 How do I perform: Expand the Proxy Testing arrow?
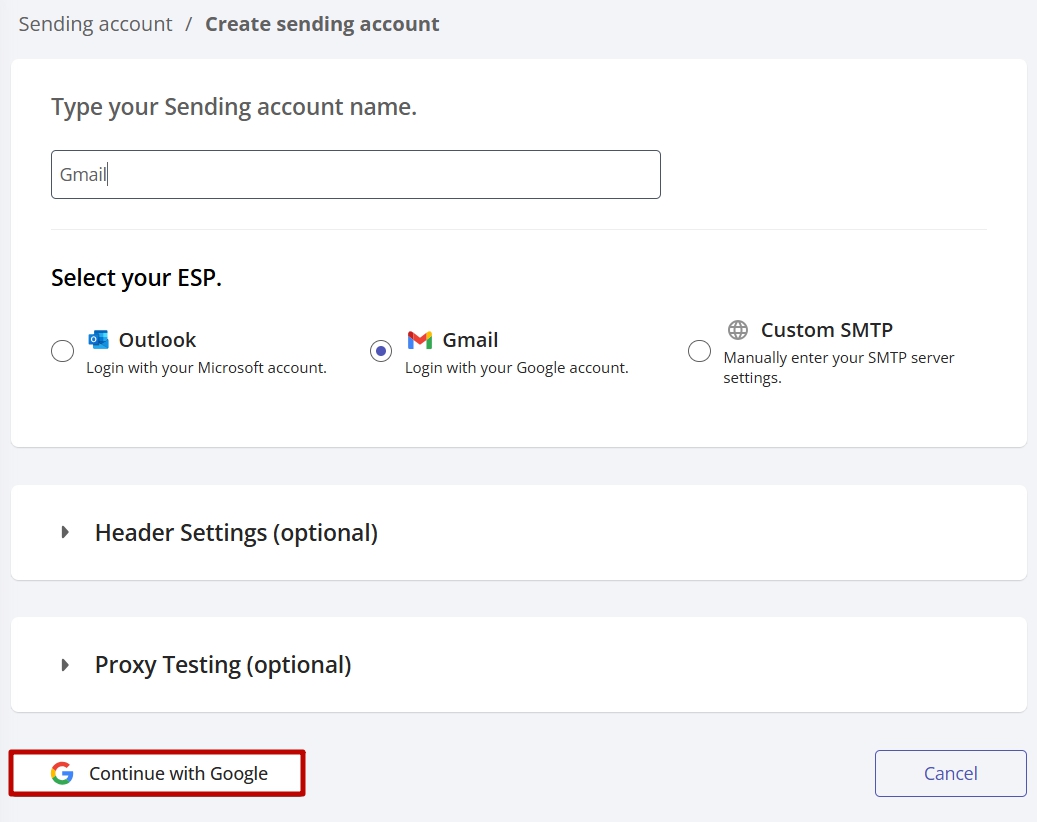[x=65, y=665]
